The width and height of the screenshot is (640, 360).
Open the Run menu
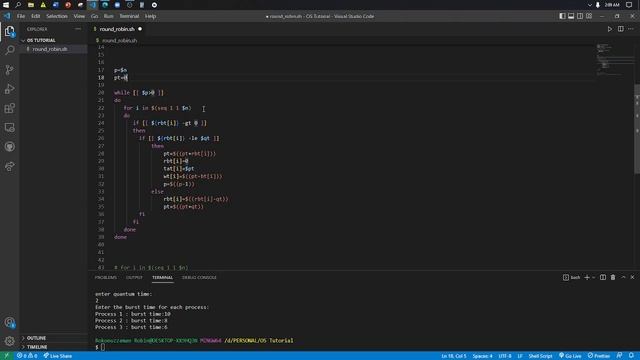[109, 16]
